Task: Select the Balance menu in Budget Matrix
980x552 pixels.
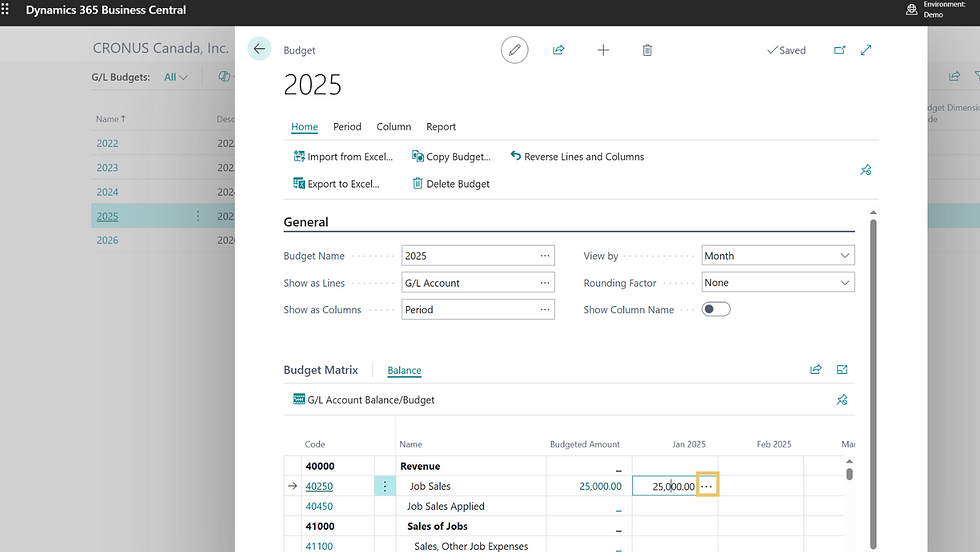Action: click(x=404, y=370)
